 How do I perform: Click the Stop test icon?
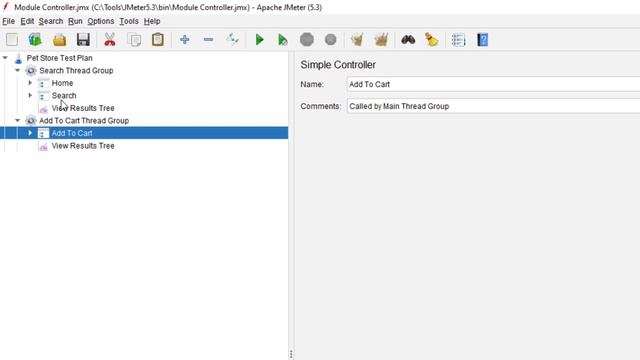307,40
